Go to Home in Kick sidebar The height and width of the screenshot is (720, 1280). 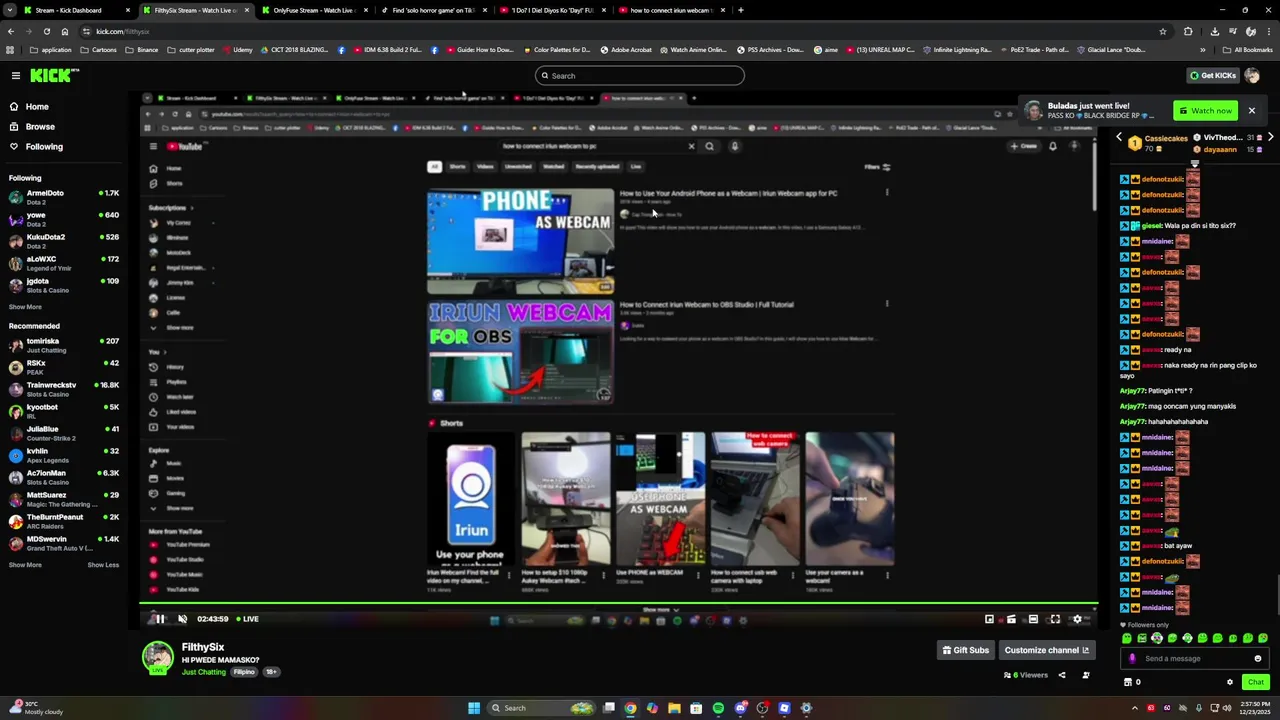(37, 107)
